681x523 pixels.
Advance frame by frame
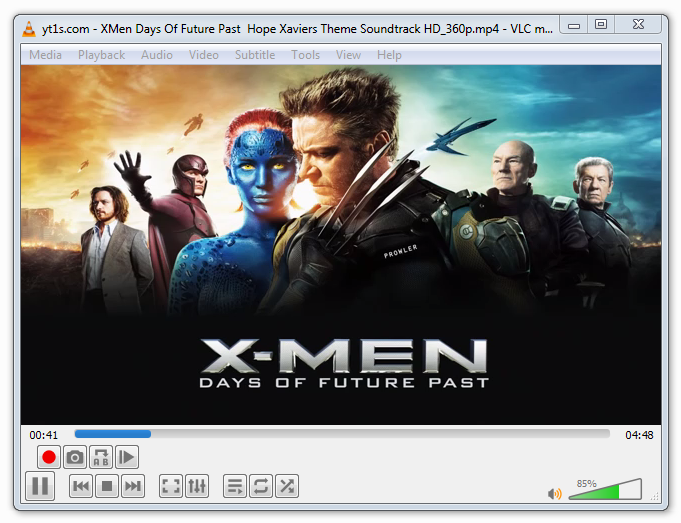[x=127, y=457]
